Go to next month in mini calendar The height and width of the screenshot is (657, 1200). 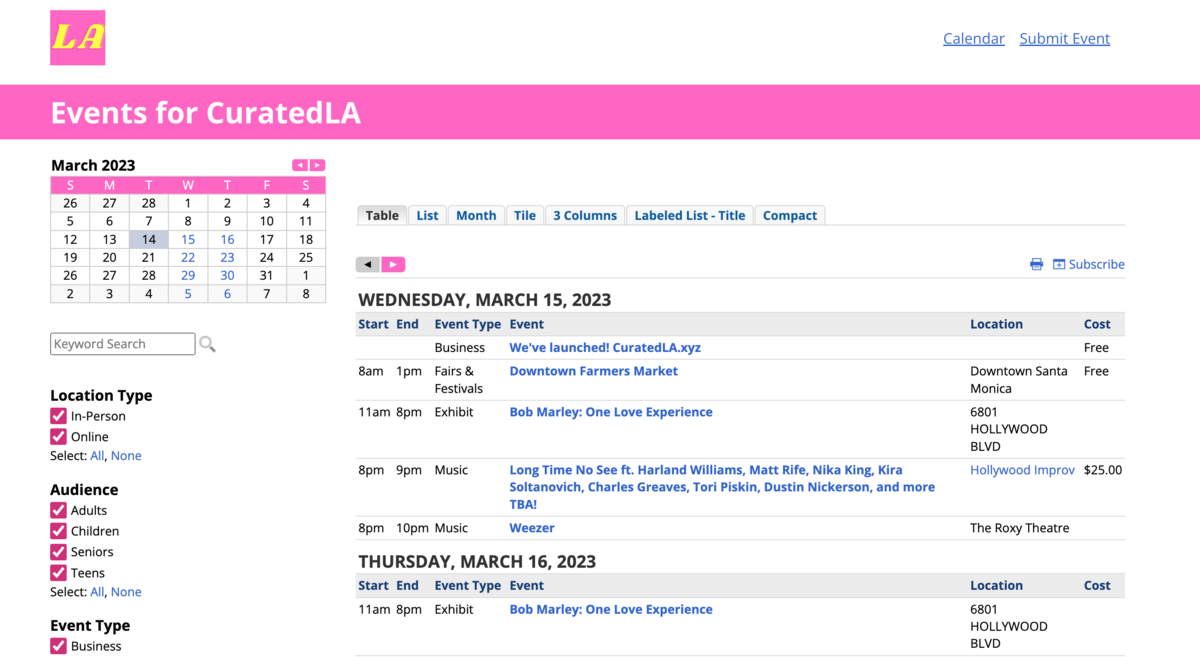pos(317,165)
